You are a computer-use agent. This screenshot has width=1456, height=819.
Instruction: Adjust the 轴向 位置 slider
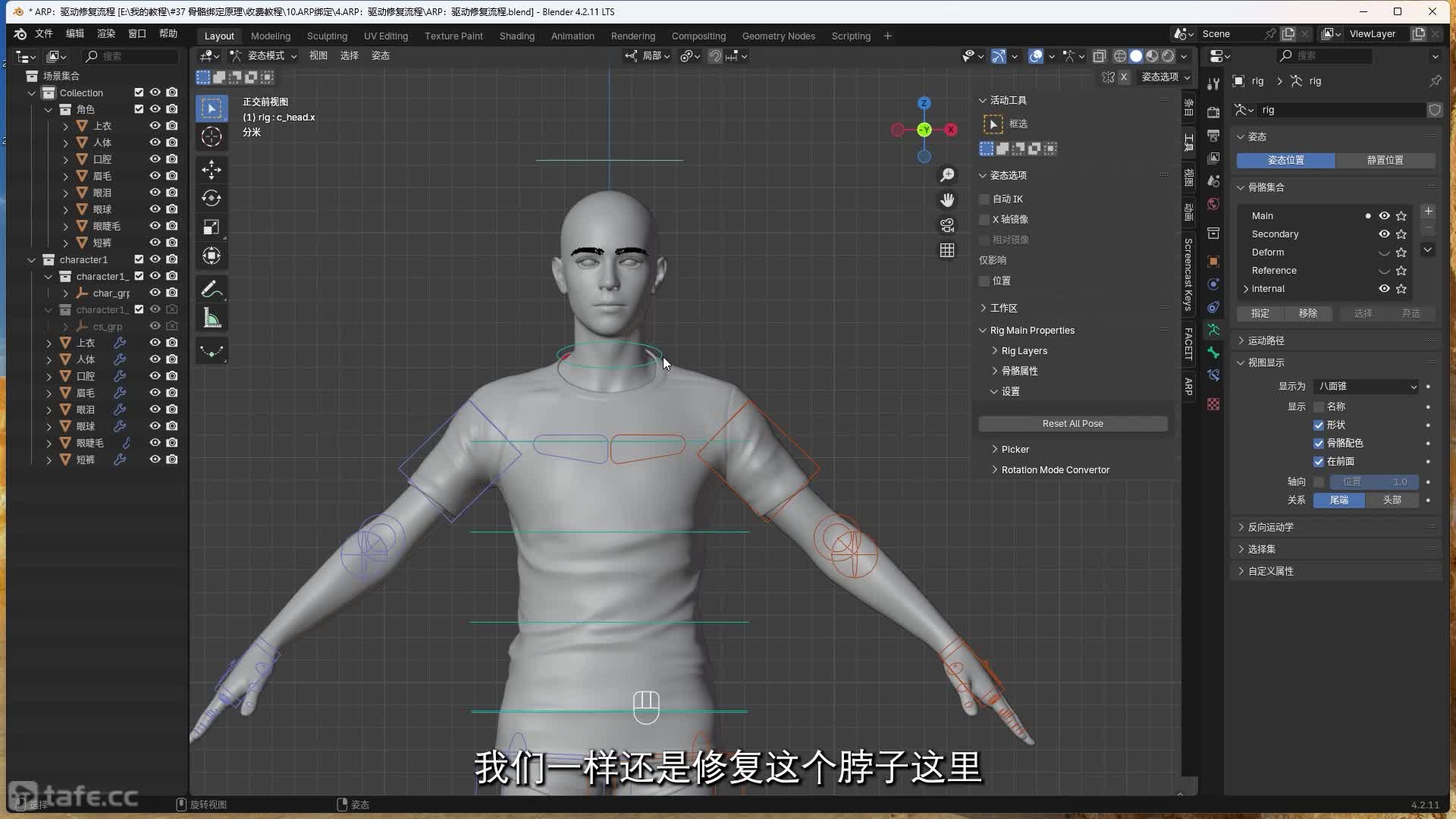(1373, 482)
